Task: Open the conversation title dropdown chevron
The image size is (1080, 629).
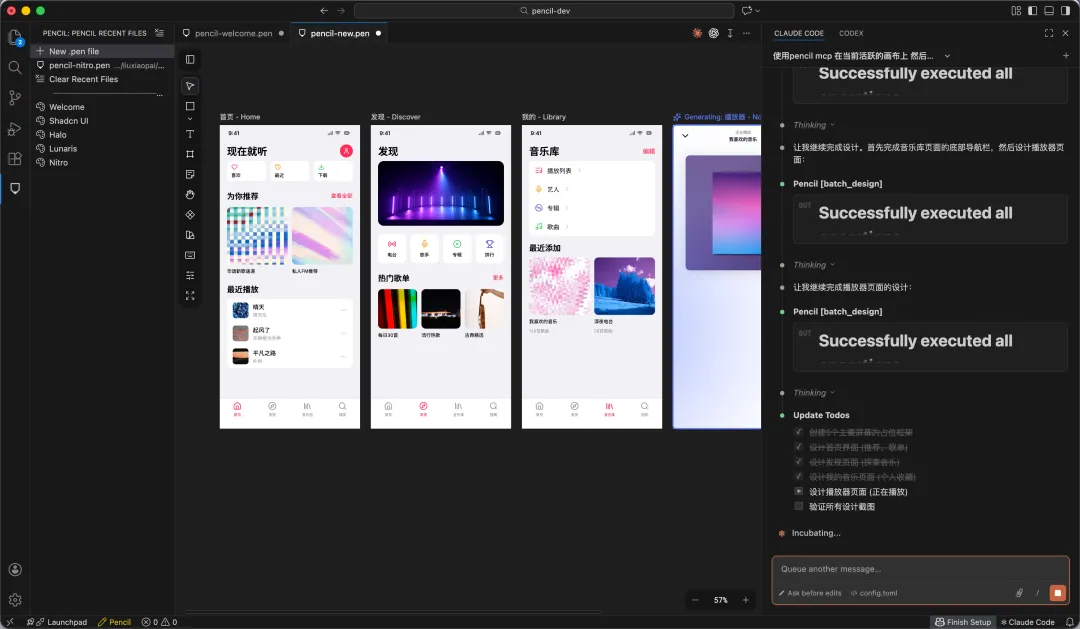Action: click(x=947, y=56)
